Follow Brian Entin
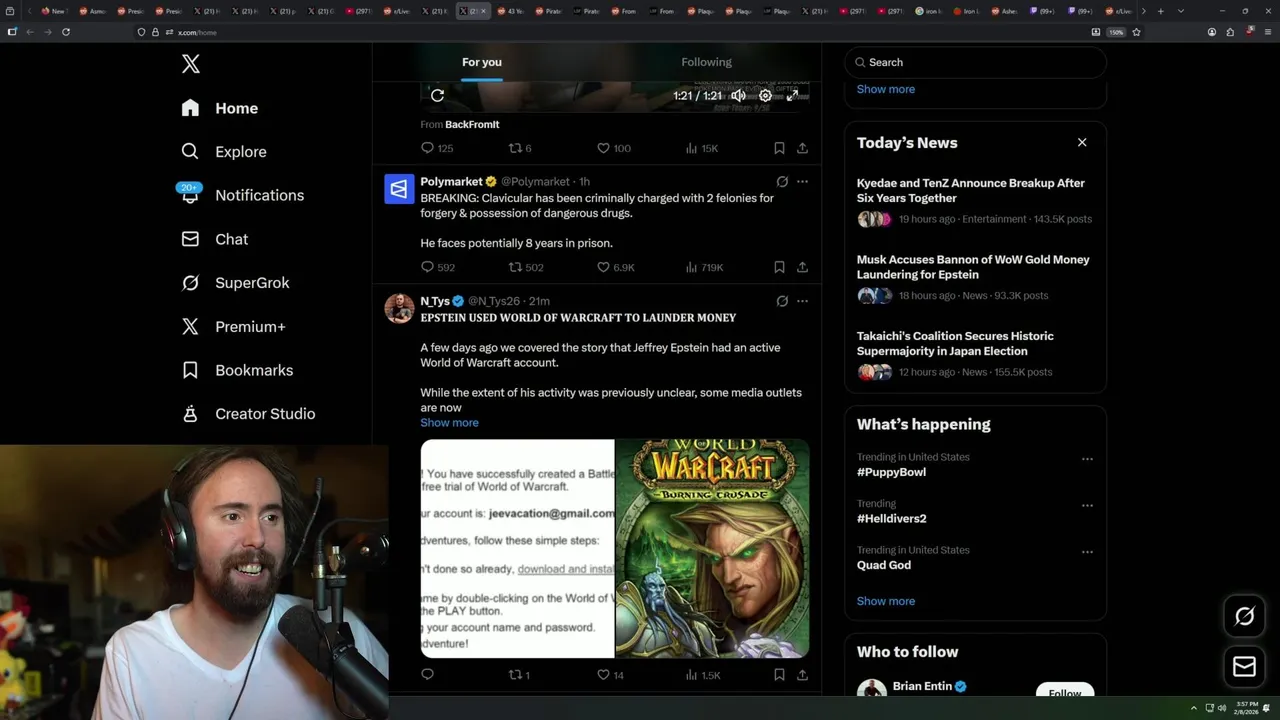 (x=1065, y=692)
